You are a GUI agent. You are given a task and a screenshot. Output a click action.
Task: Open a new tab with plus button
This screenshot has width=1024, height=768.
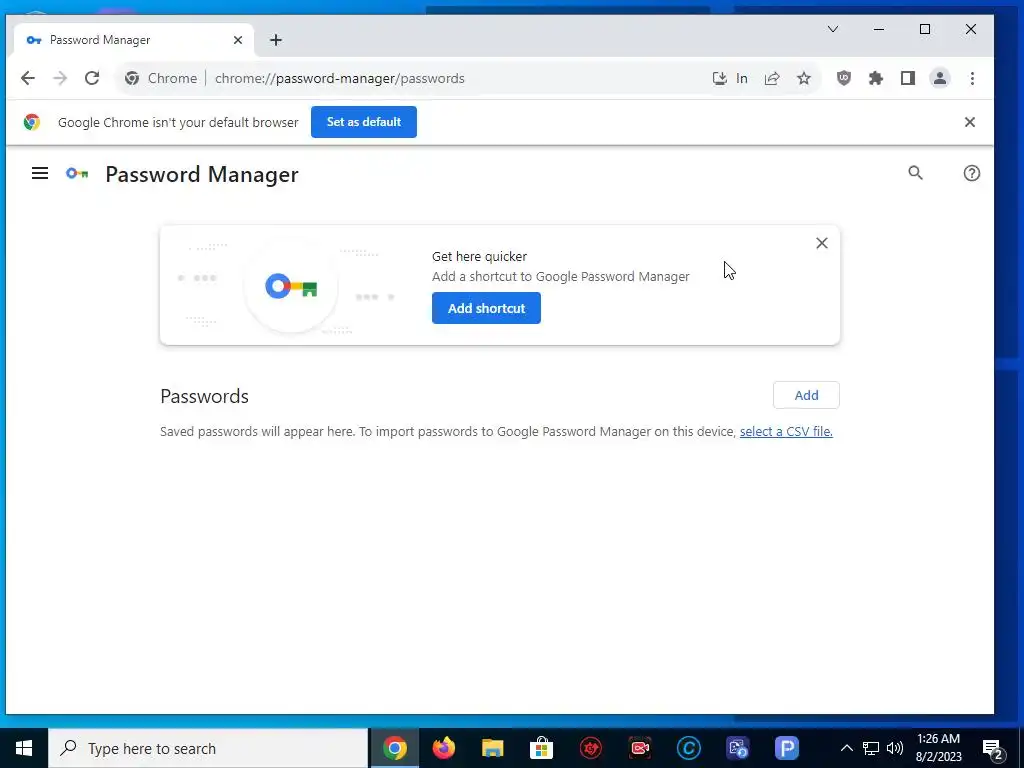(x=276, y=40)
